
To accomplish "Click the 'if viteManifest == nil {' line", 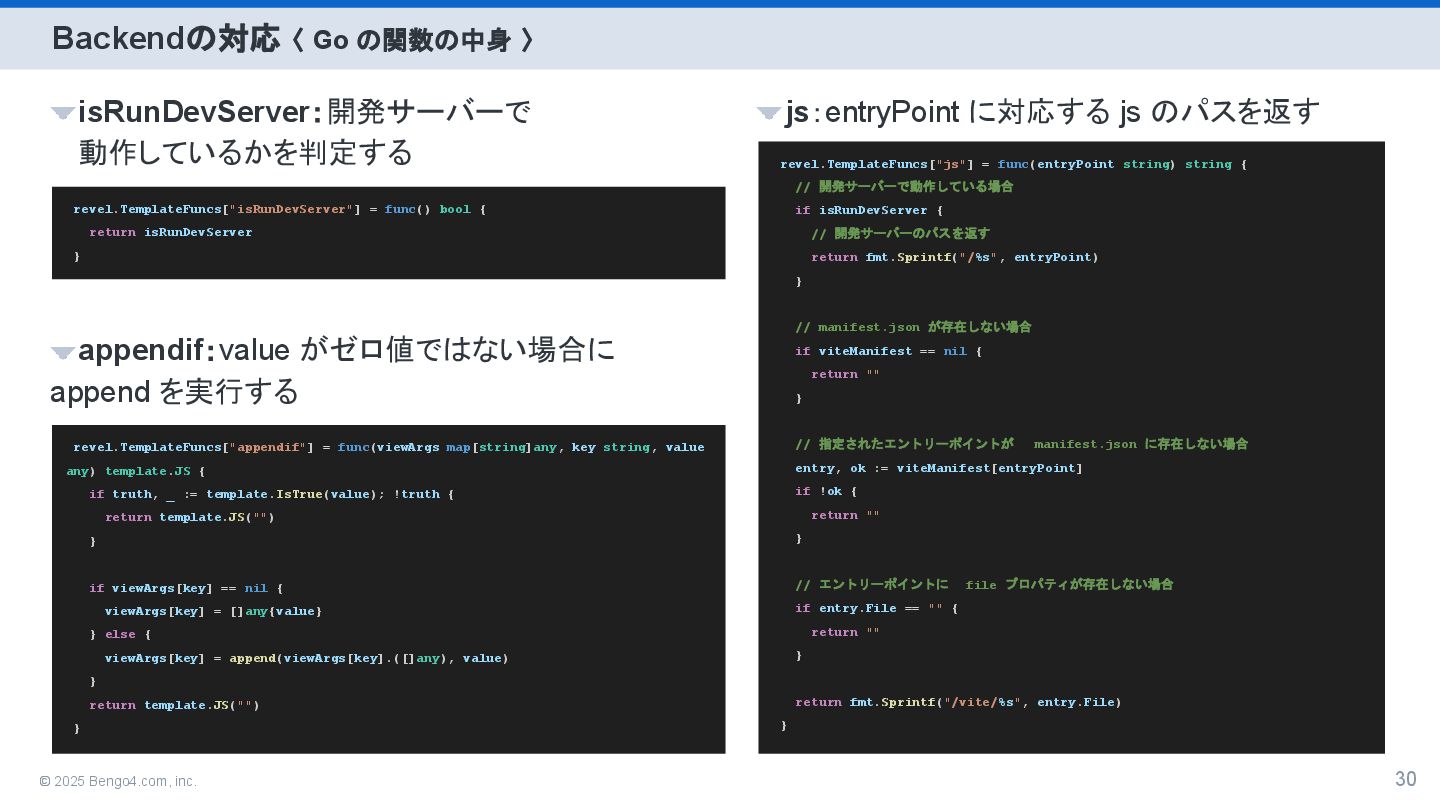I will coord(889,351).
